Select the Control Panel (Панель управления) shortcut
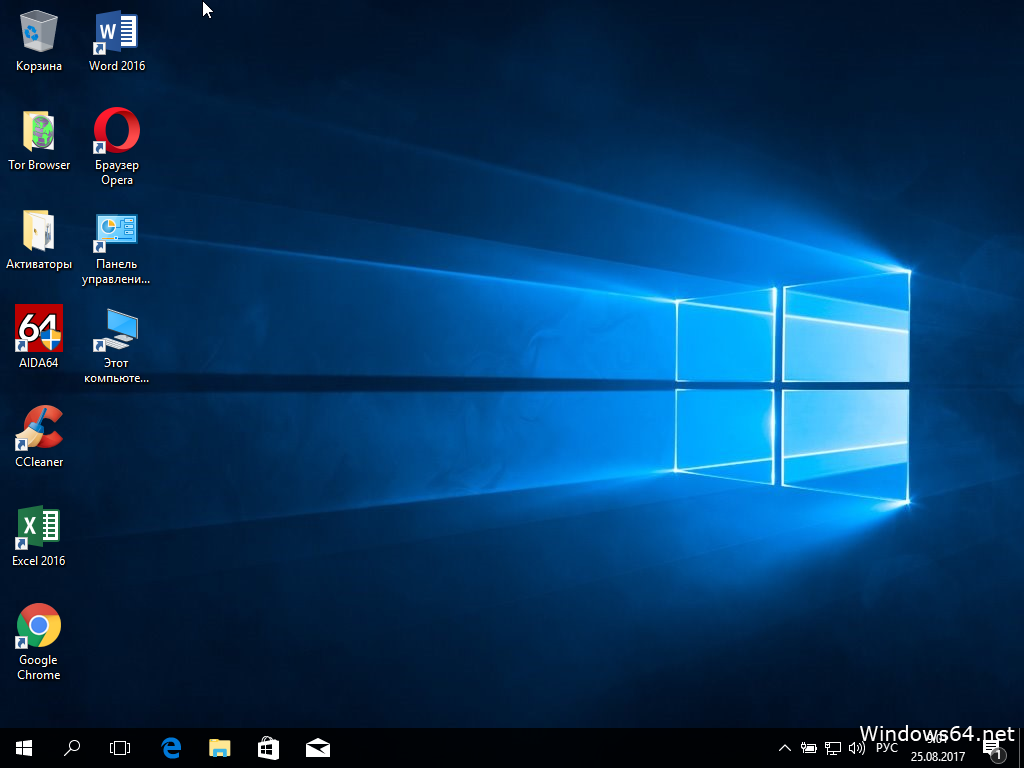This screenshot has height=768, width=1024. coord(116,231)
